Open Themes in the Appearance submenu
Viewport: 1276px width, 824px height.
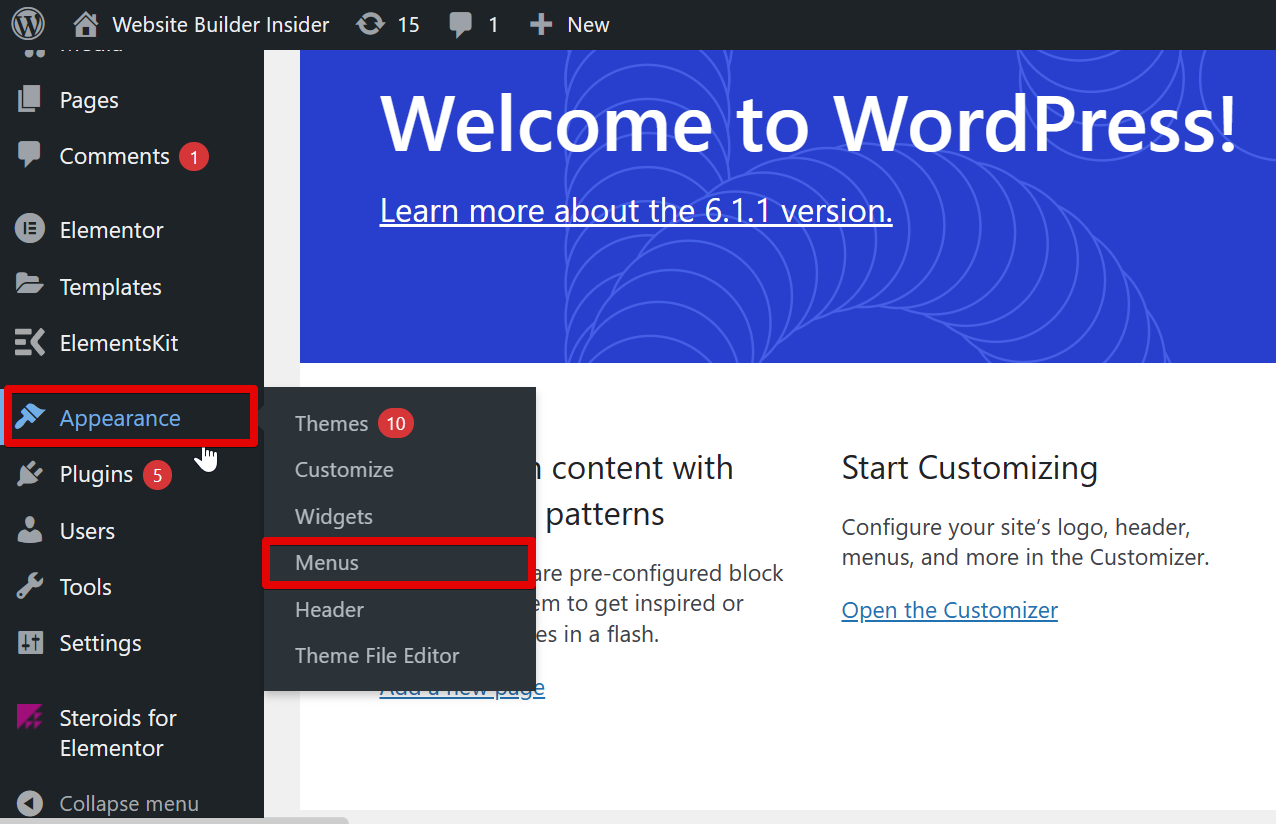coord(332,424)
